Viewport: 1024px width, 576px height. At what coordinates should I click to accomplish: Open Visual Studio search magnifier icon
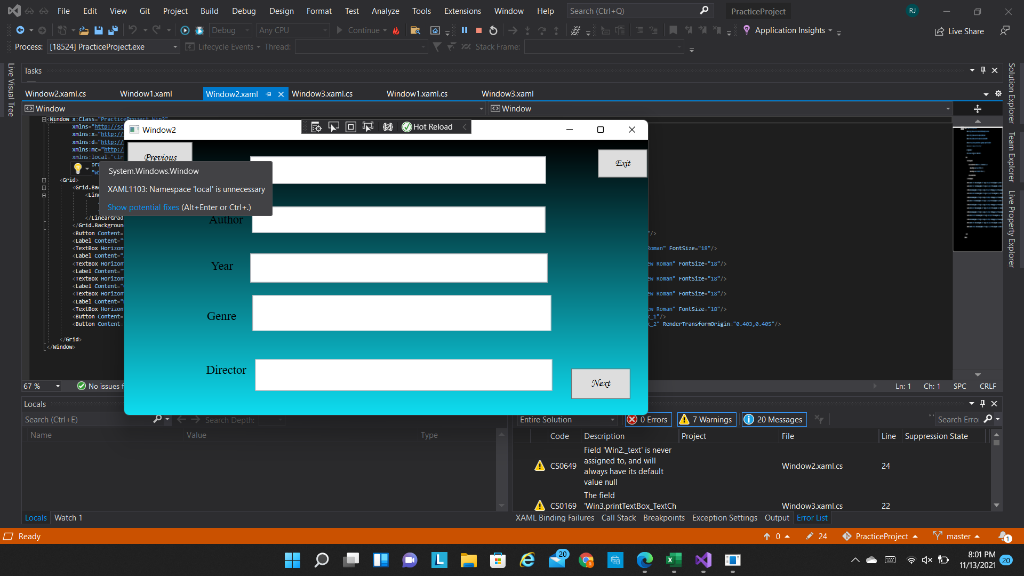pyautogui.click(x=704, y=10)
